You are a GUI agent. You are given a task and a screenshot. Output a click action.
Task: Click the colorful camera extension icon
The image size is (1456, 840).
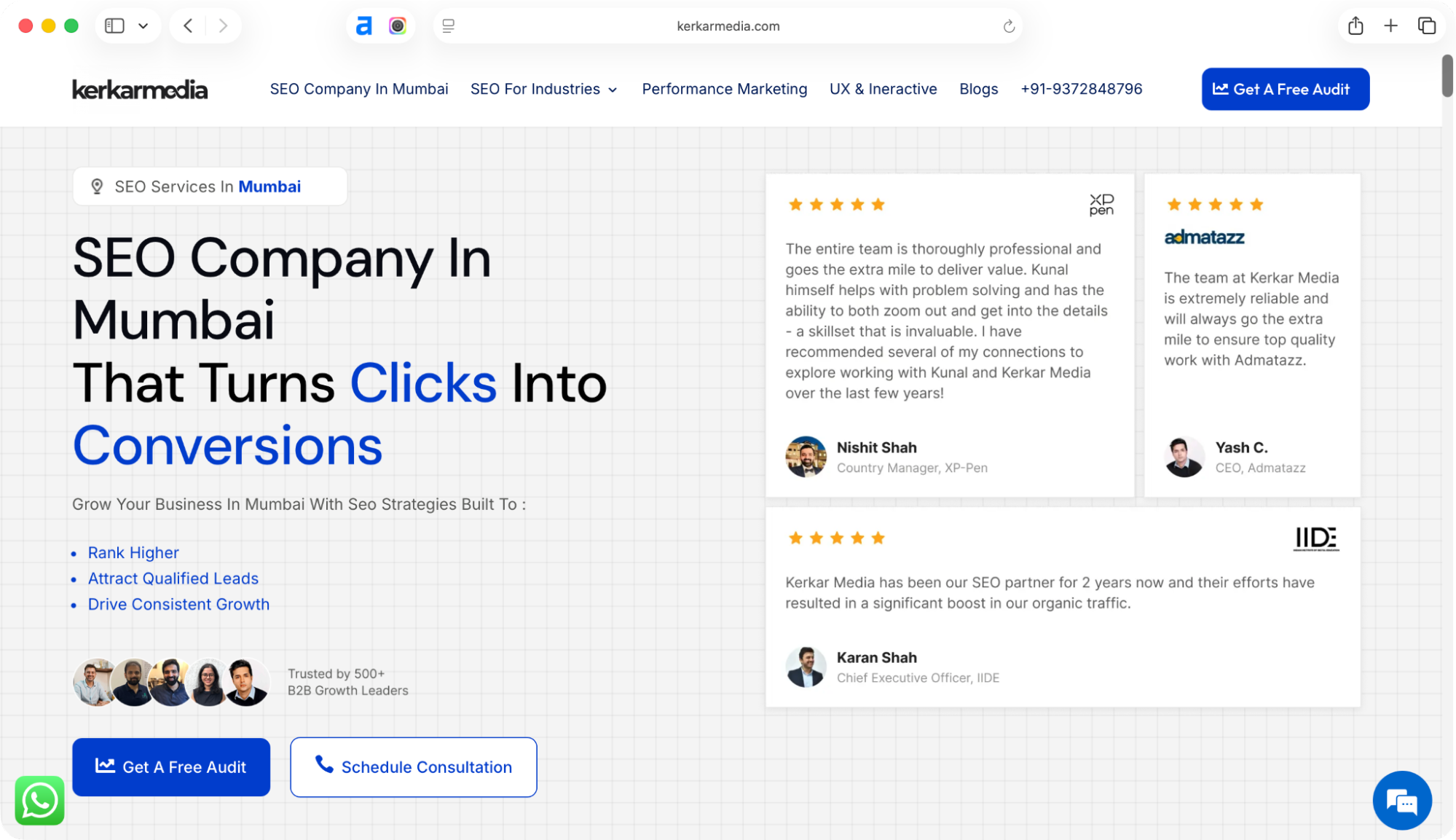(397, 26)
